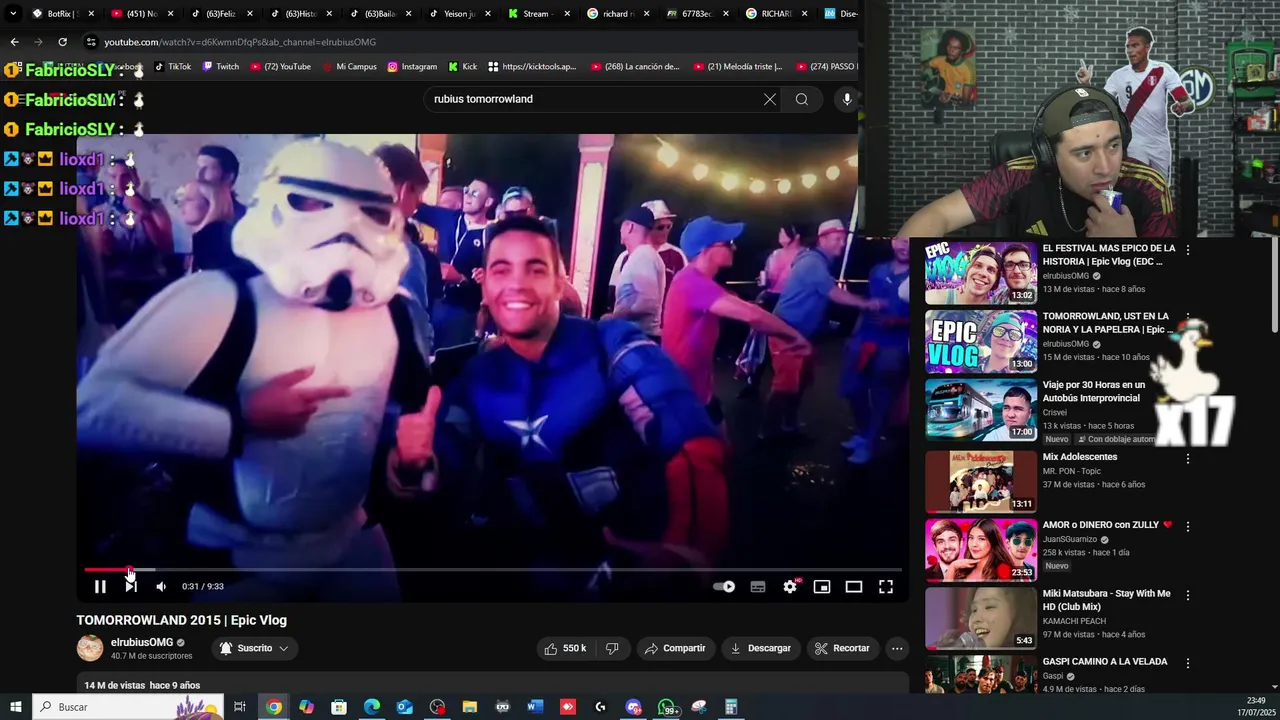Enter full screen mode

[886, 587]
